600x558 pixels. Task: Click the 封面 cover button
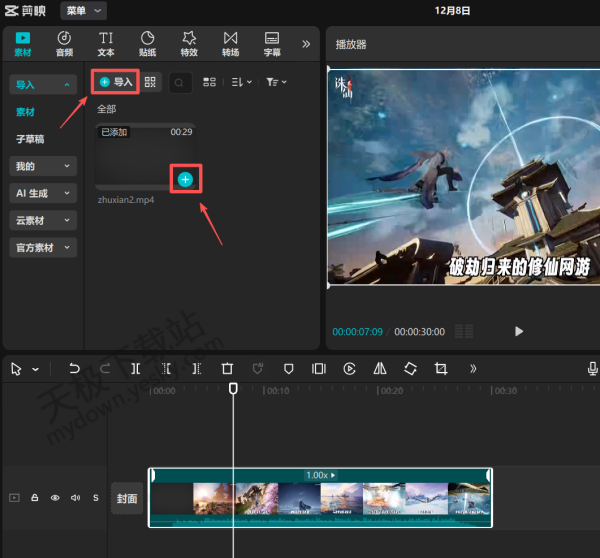[x=127, y=498]
